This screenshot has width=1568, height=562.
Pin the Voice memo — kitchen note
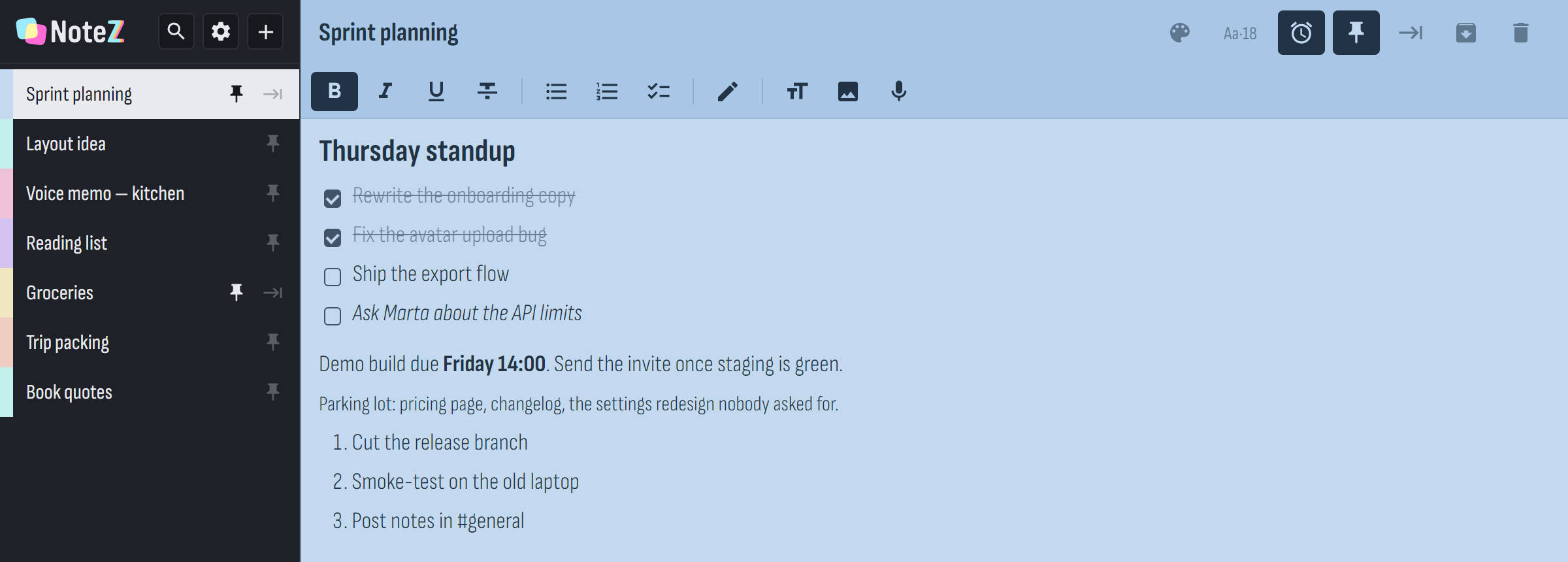273,193
